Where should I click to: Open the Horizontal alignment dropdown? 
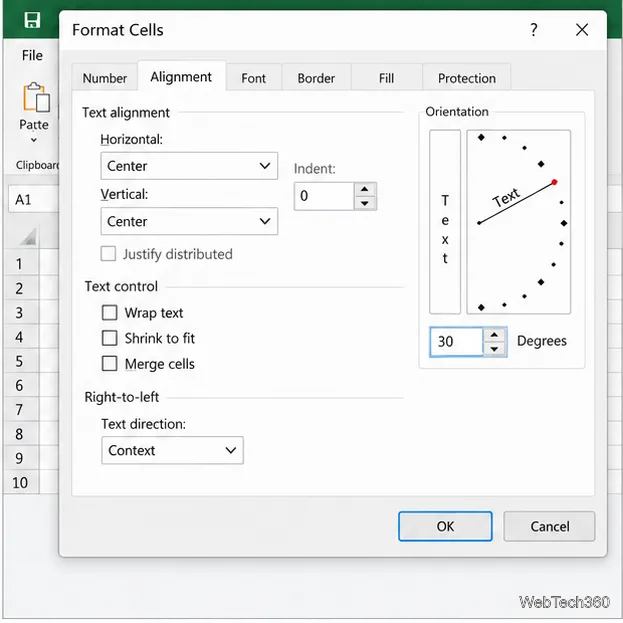click(189, 166)
